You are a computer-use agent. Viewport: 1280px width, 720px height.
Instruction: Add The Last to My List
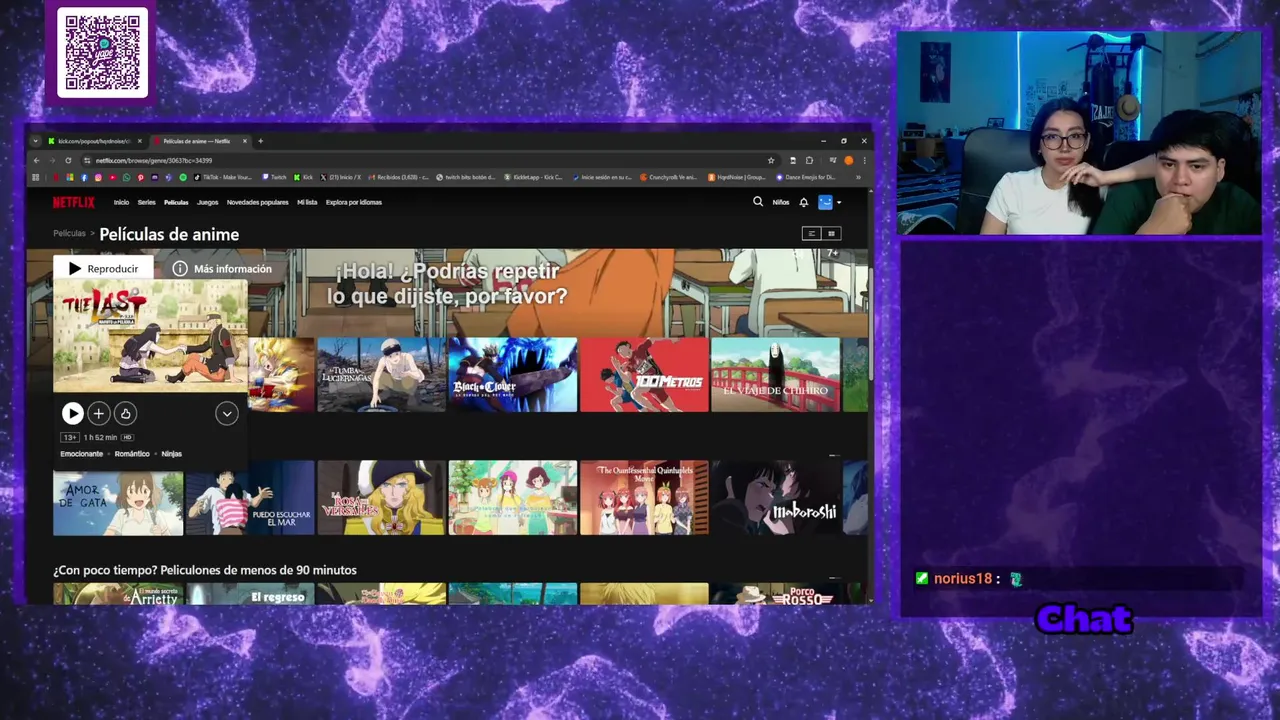coord(98,413)
